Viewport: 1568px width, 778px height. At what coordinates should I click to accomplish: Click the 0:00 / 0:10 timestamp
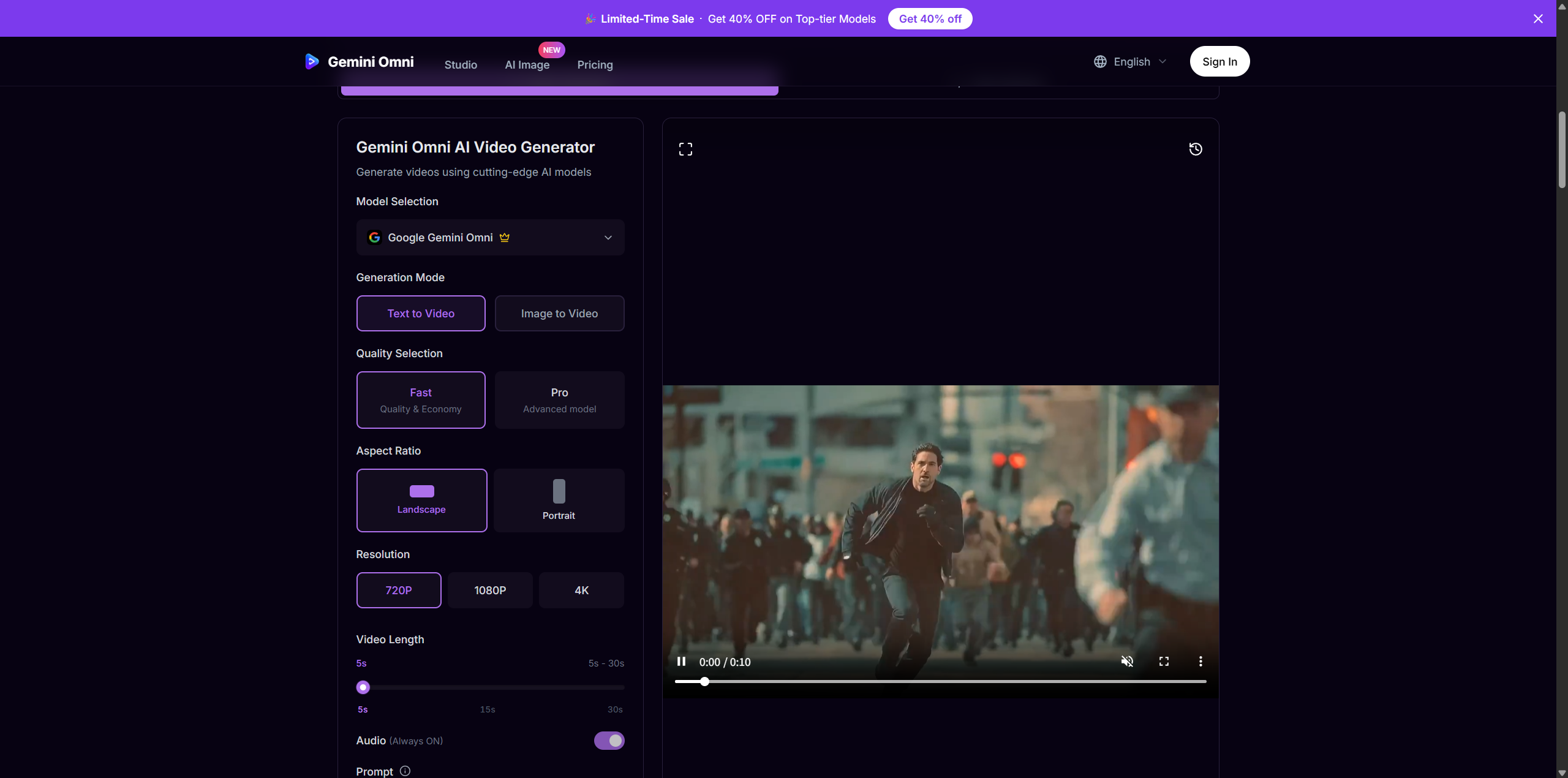(x=725, y=662)
